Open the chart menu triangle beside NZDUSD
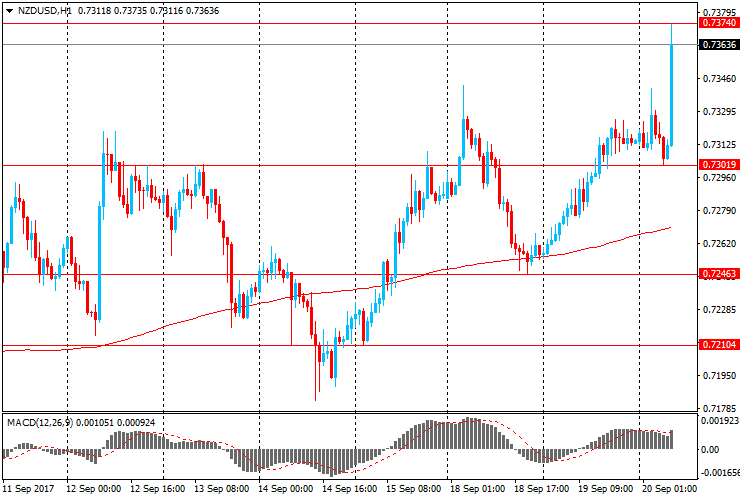 pyautogui.click(x=9, y=10)
